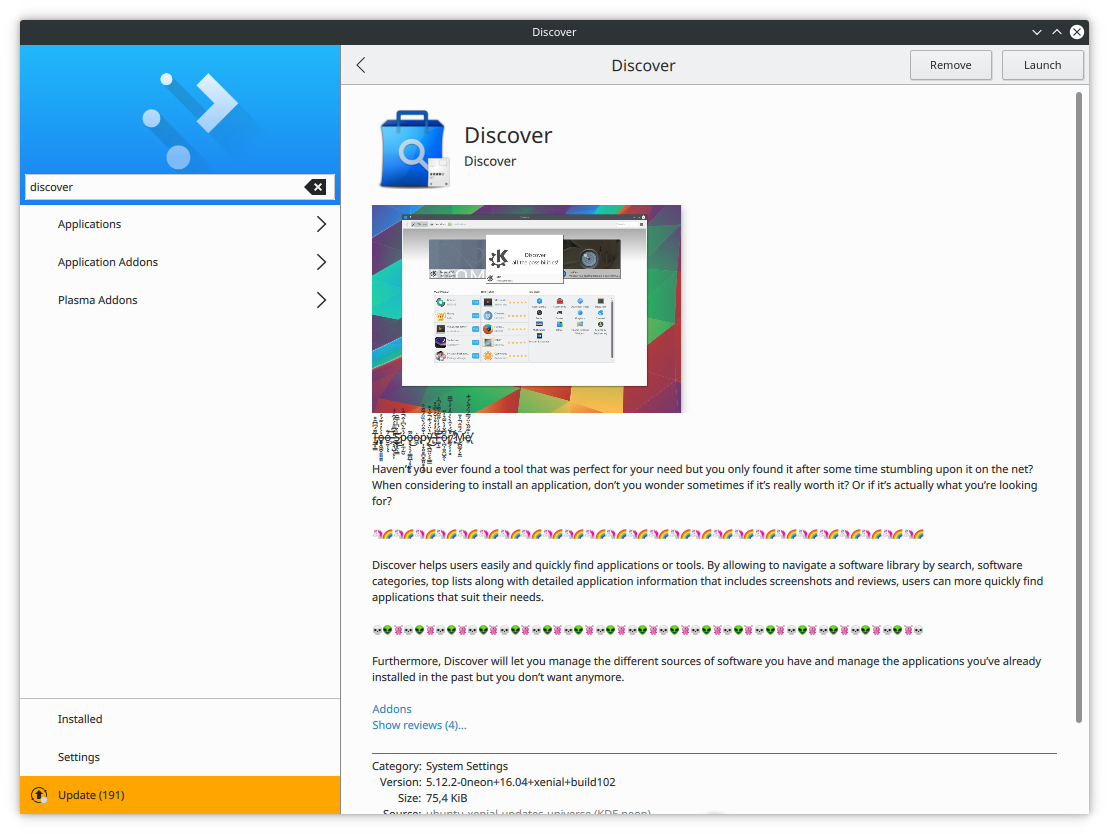Click the version text '5.12.2-0neon+16.04+xenial+build102'
The width and height of the screenshot is (1109, 834).
521,782
